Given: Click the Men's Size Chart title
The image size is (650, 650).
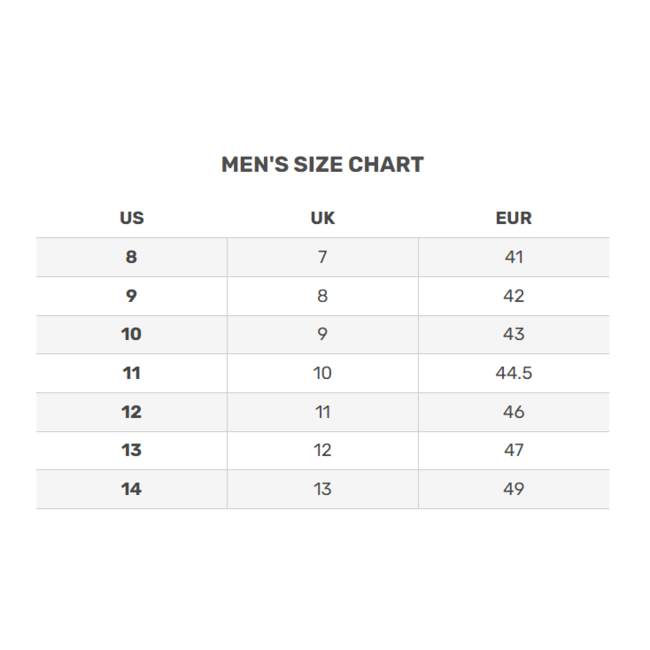Looking at the screenshot, I should pyautogui.click(x=322, y=165).
